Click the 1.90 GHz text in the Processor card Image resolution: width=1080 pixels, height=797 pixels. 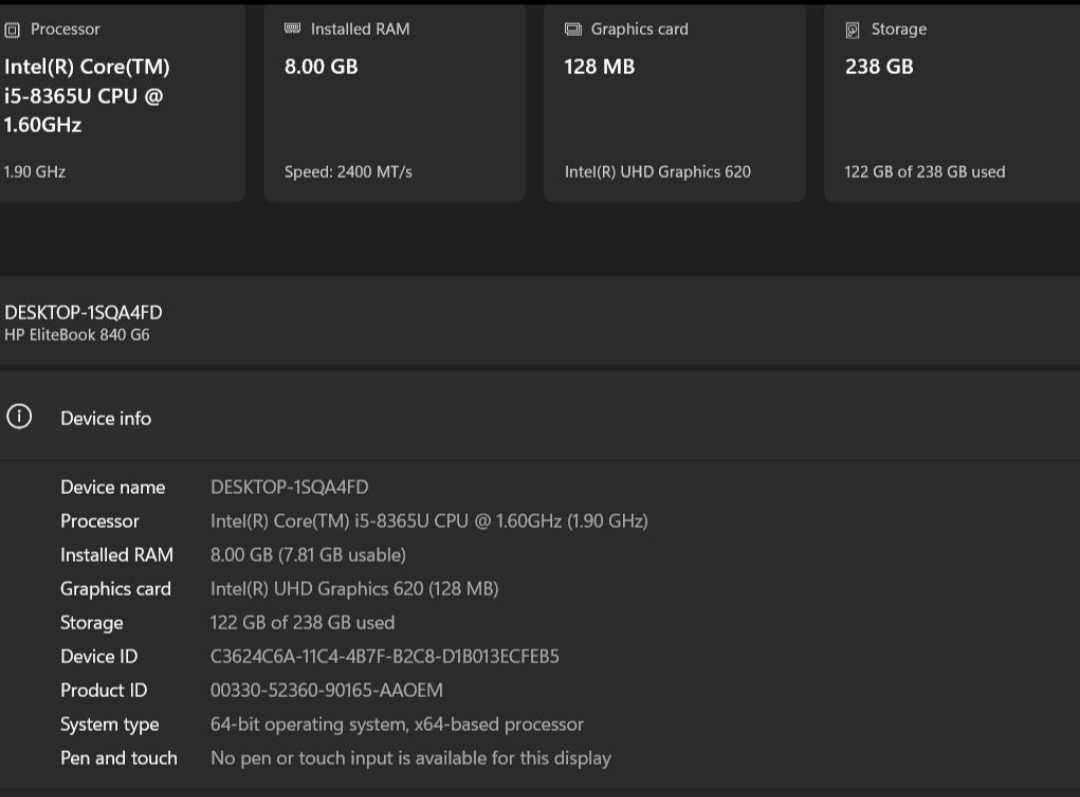pos(34,172)
